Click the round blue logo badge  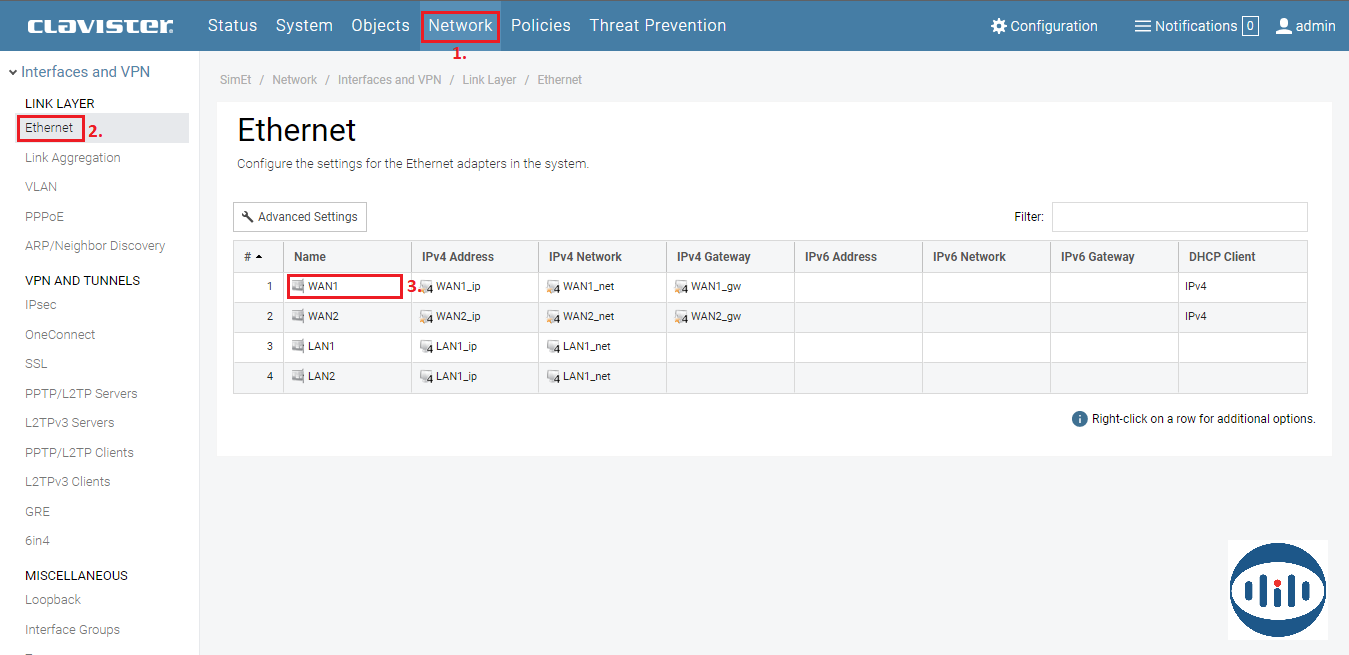click(1277, 590)
